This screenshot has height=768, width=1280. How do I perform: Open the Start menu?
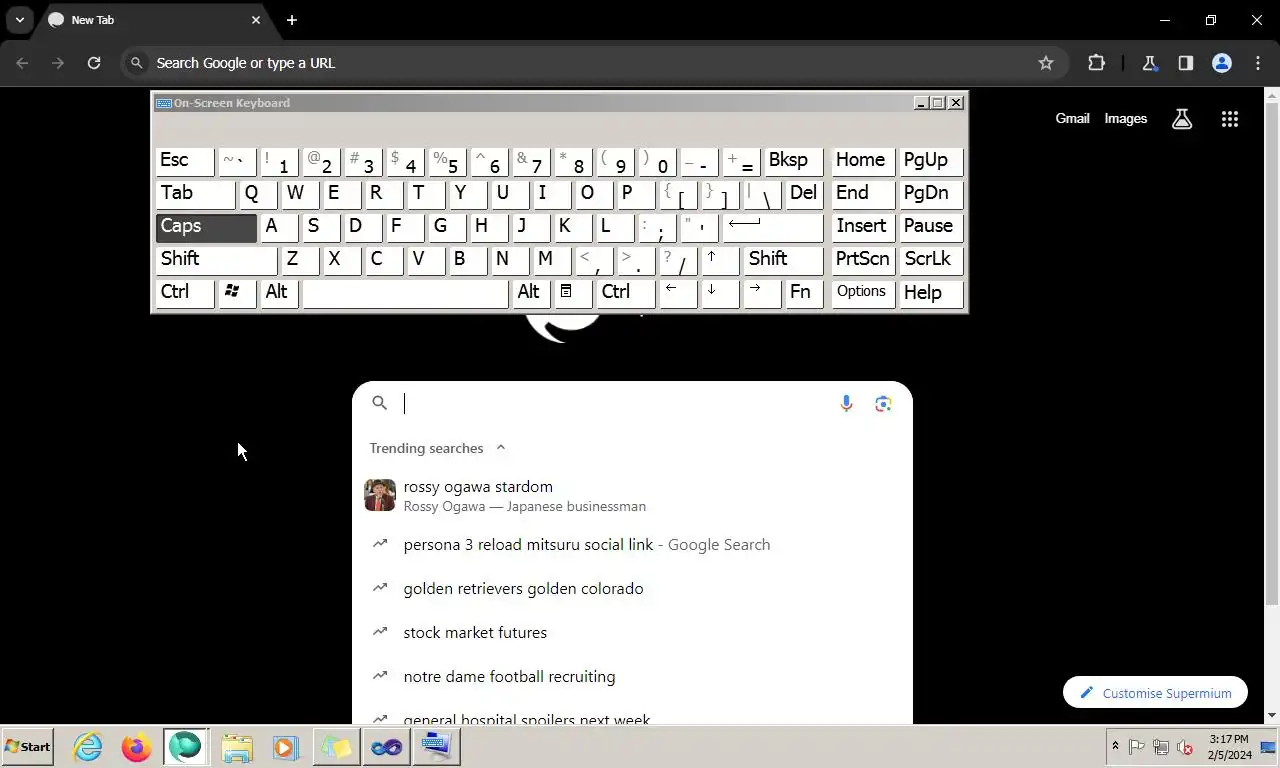coord(28,747)
